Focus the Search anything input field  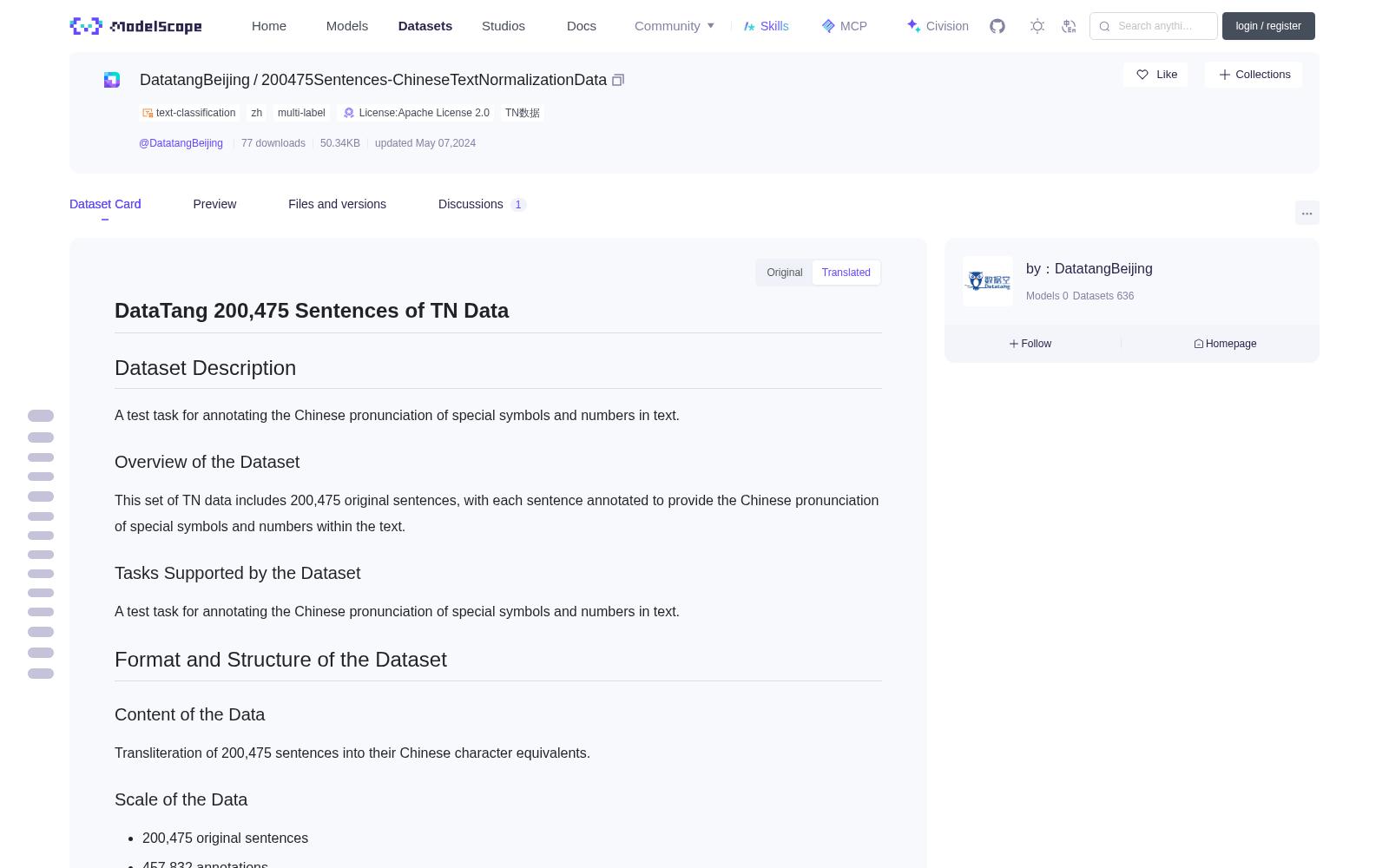pyautogui.click(x=1154, y=26)
